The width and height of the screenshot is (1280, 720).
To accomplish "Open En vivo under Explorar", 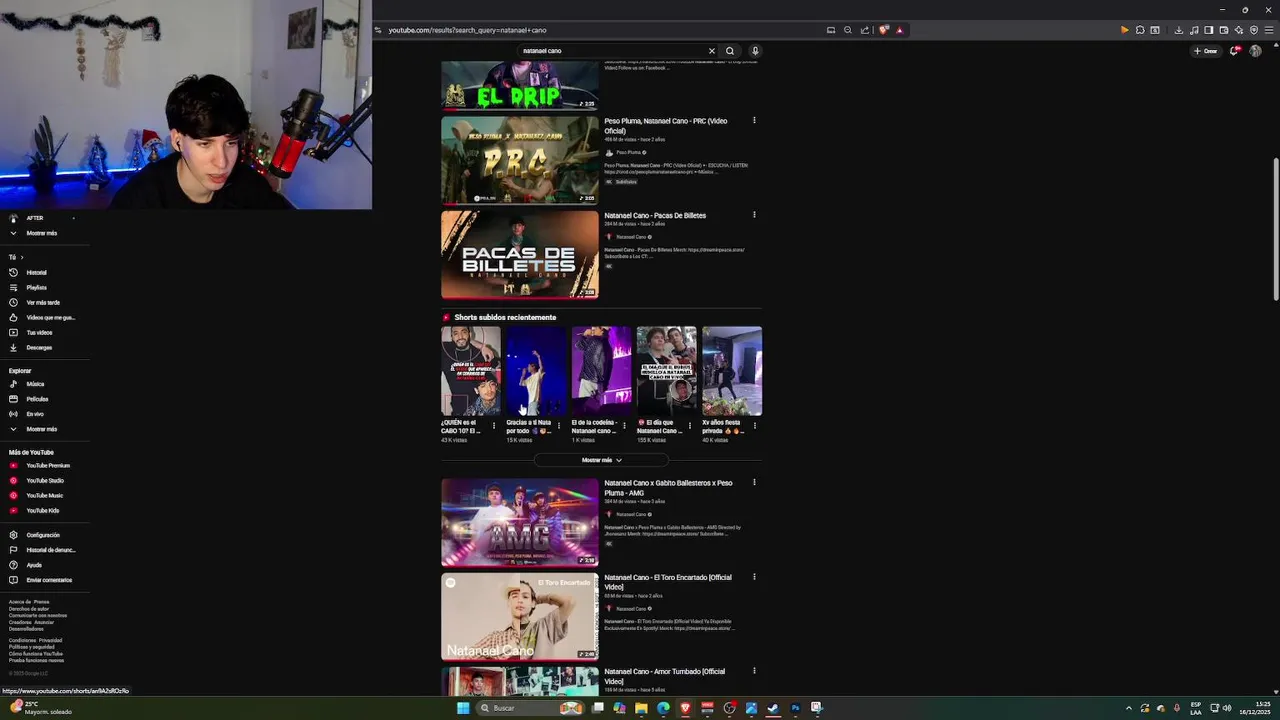I will (35, 414).
